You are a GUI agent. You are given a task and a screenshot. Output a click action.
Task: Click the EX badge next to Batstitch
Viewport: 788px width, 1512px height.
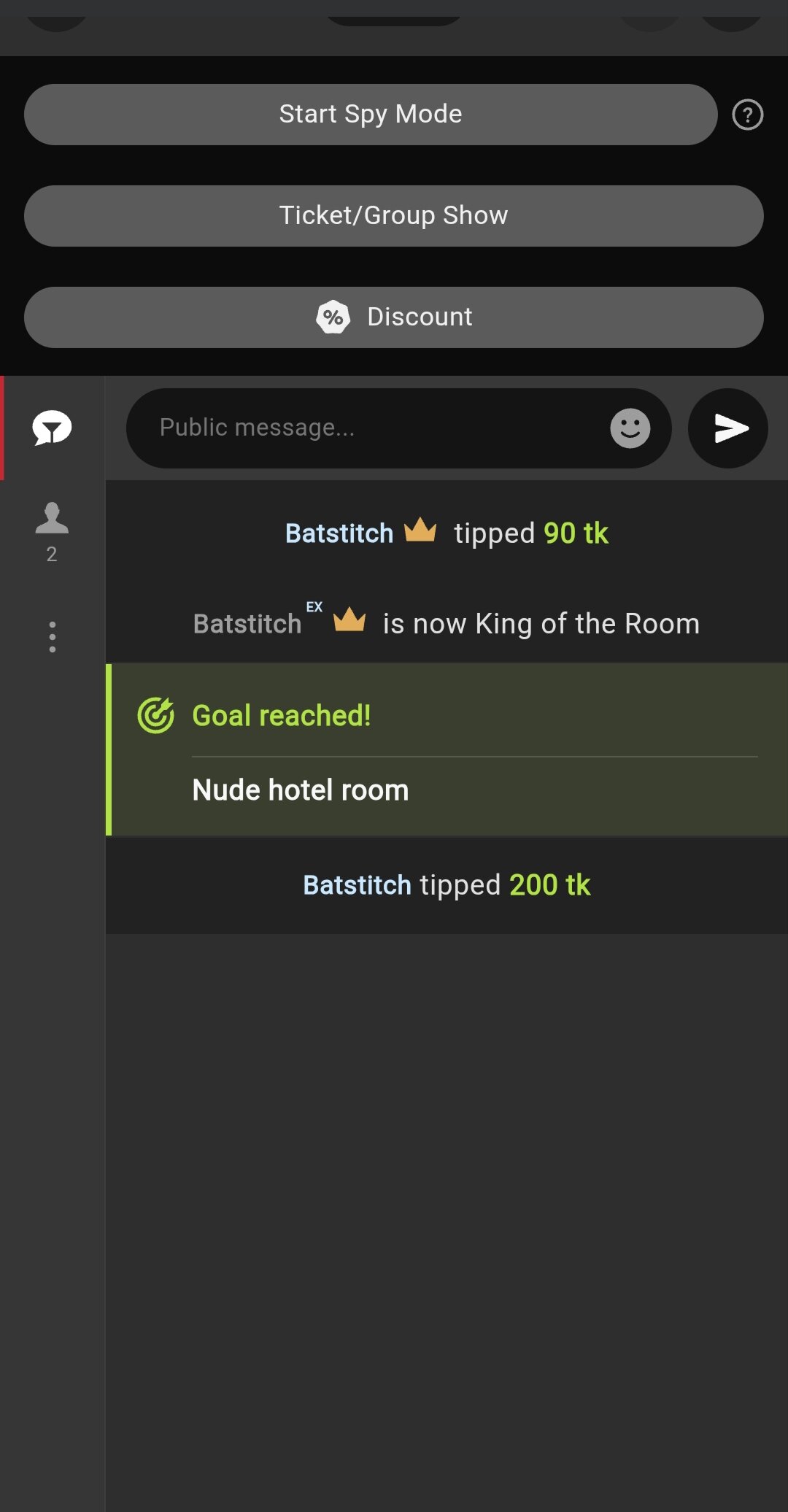tap(314, 607)
